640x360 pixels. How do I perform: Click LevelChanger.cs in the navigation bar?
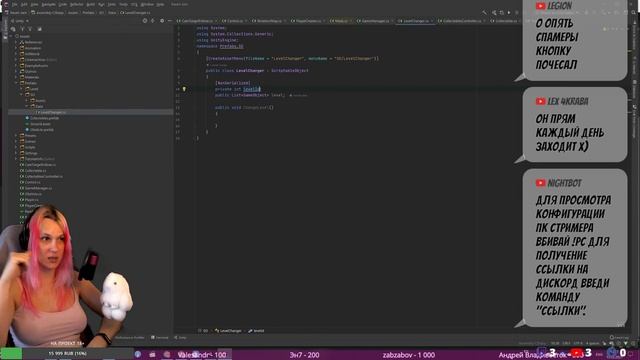[x=136, y=13]
